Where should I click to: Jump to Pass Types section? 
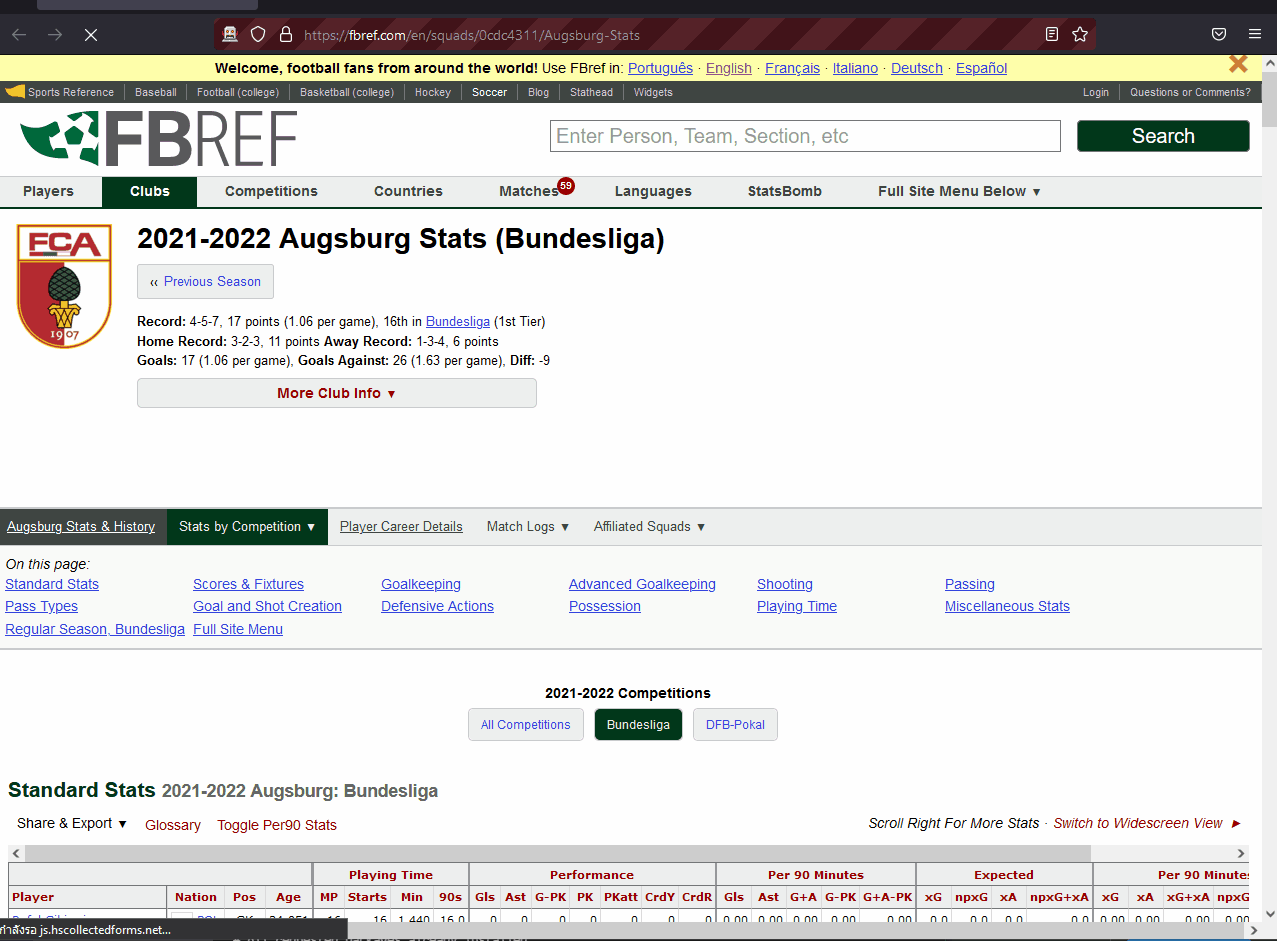41,606
